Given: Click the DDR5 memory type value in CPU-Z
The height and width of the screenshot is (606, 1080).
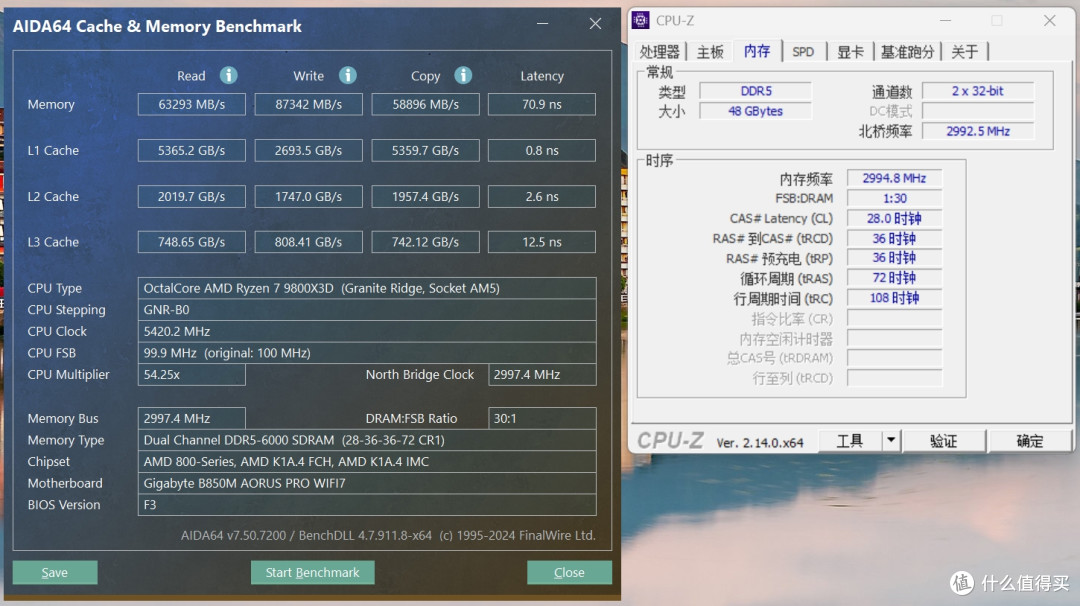Looking at the screenshot, I should click(x=756, y=91).
